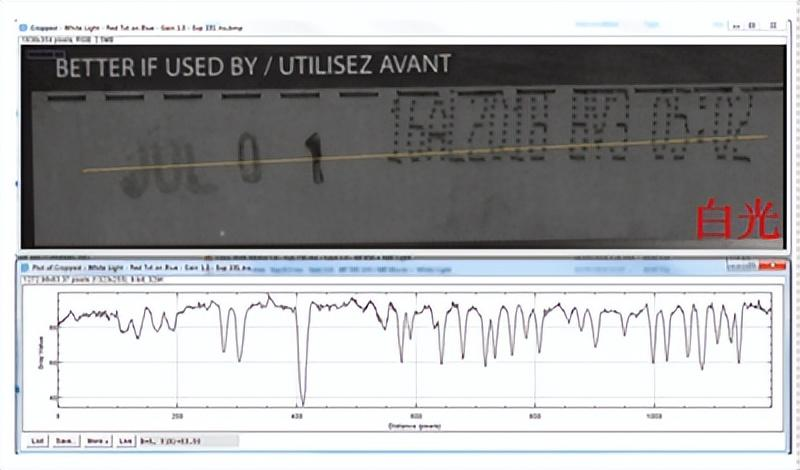Viewport: 800px width, 470px height.
Task: Click the Distance (pixels) x-axis label
Action: pyautogui.click(x=414, y=425)
